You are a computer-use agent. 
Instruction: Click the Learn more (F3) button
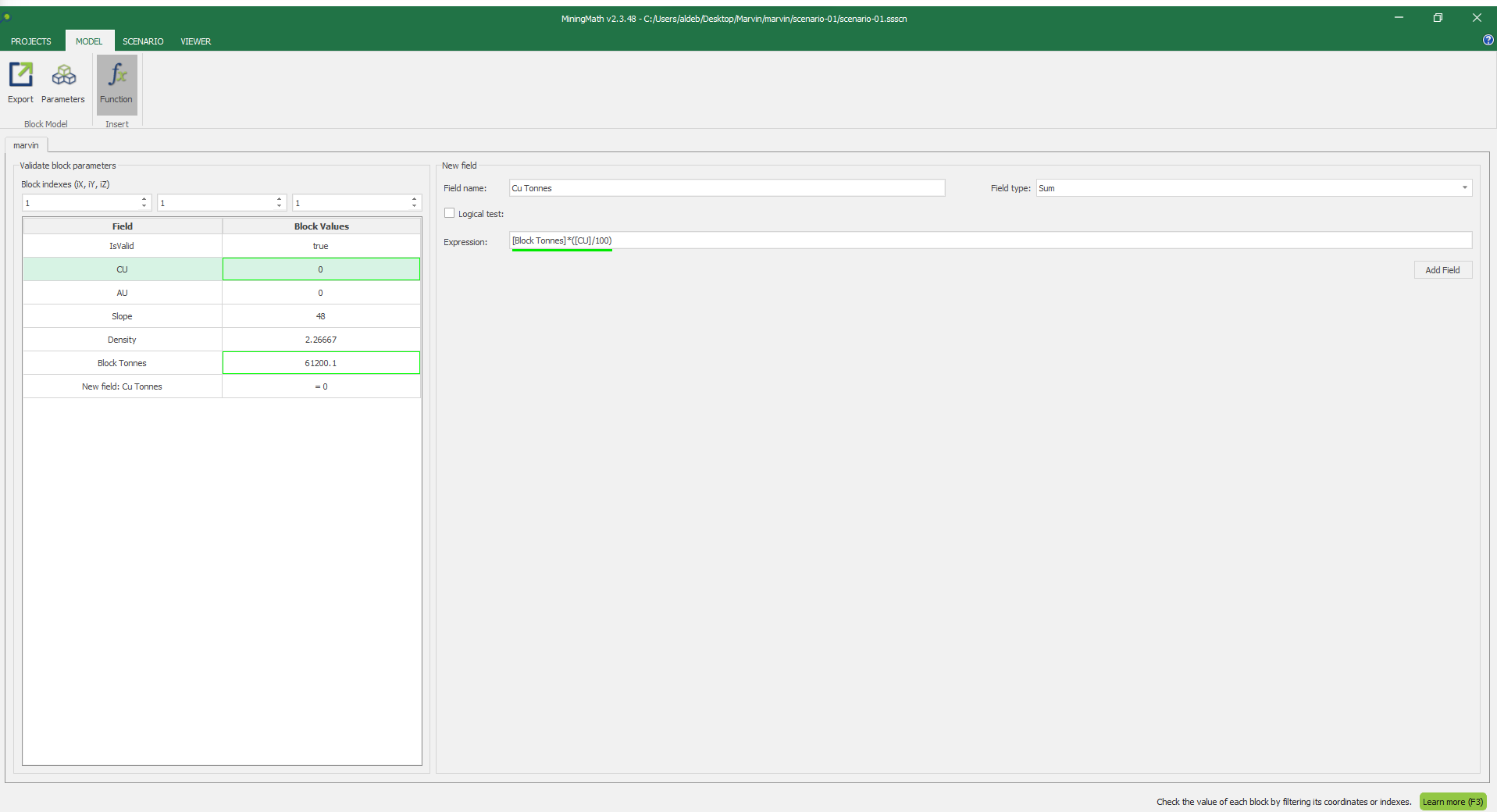tap(1452, 802)
